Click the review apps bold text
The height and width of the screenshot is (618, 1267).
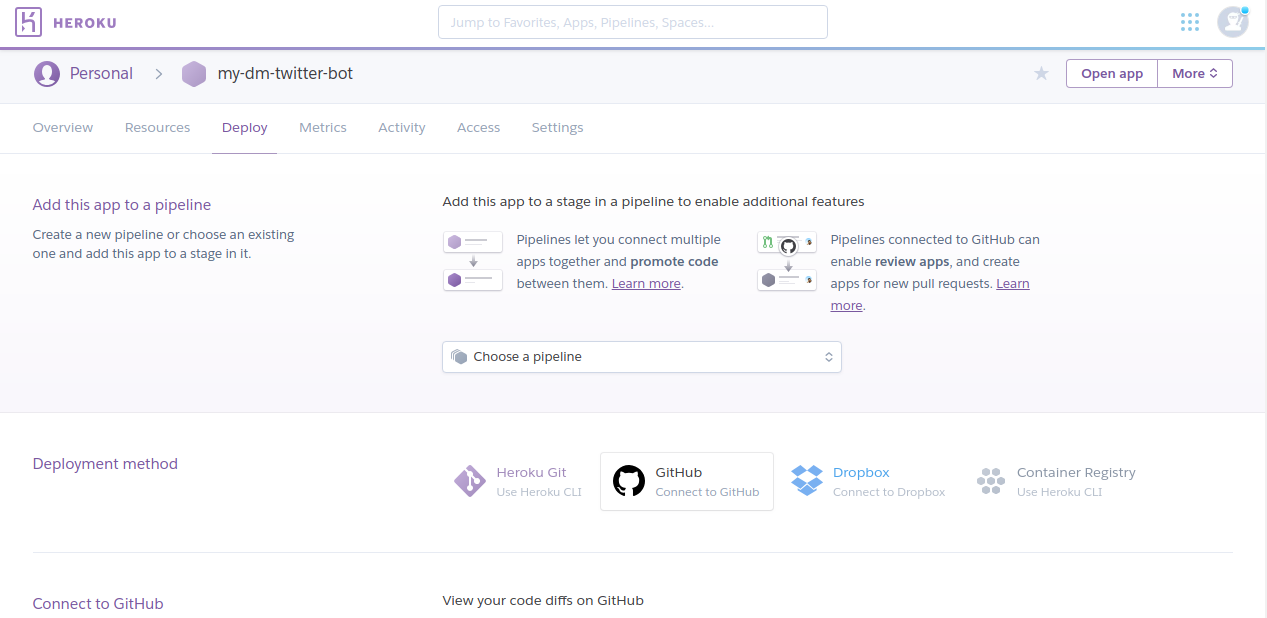point(913,262)
